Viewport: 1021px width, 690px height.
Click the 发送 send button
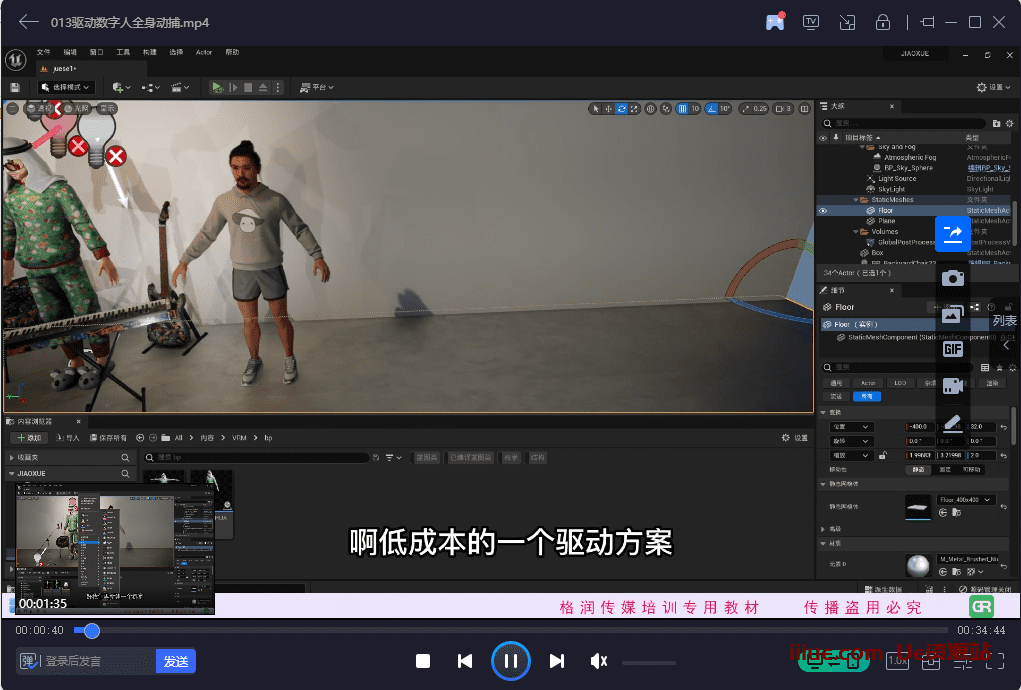176,661
